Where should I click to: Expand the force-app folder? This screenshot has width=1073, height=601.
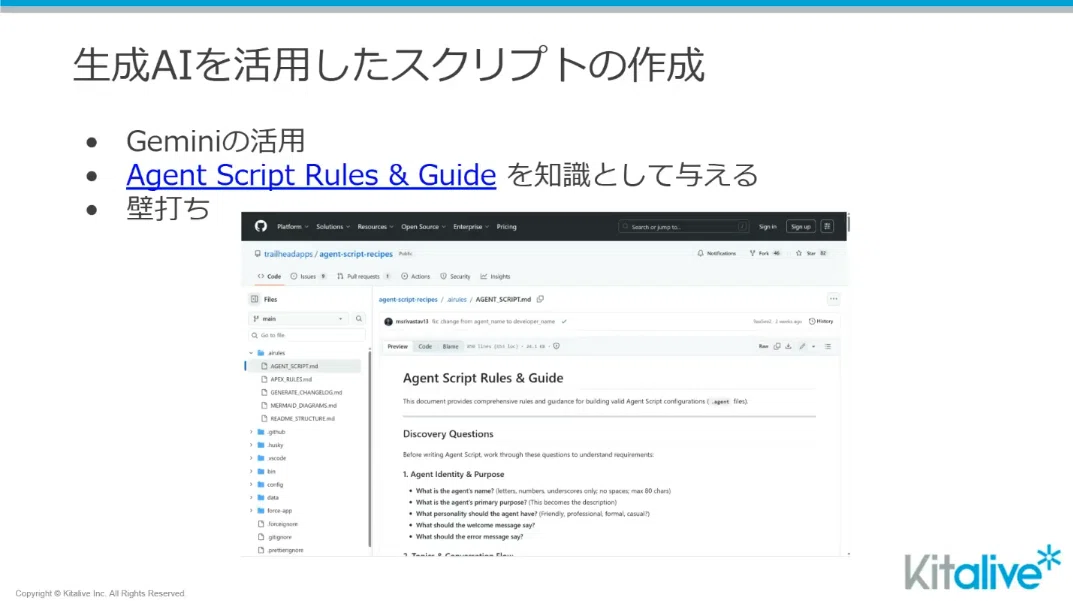pyautogui.click(x=251, y=511)
